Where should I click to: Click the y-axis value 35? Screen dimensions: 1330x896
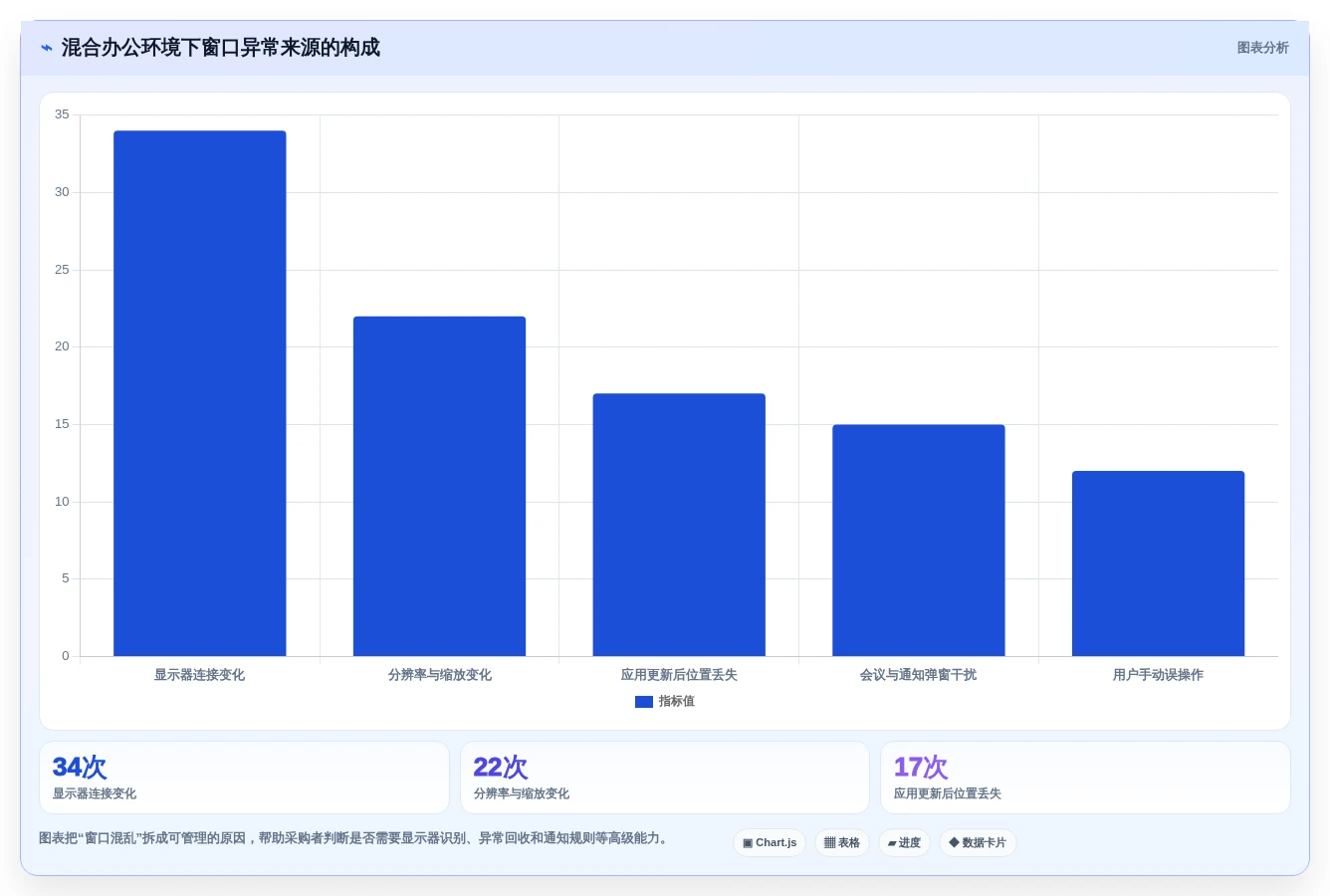(63, 114)
